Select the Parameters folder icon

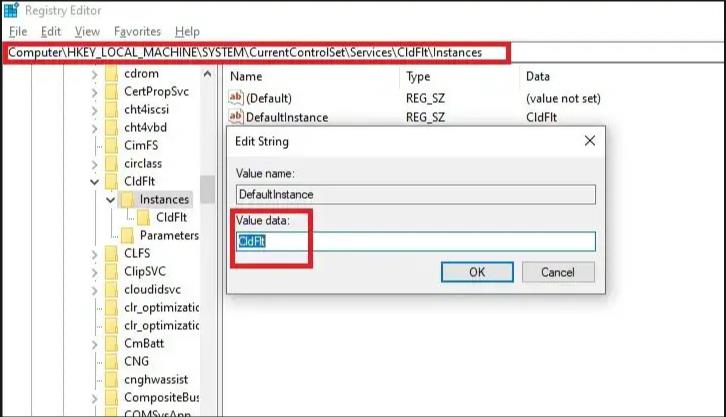click(x=127, y=235)
